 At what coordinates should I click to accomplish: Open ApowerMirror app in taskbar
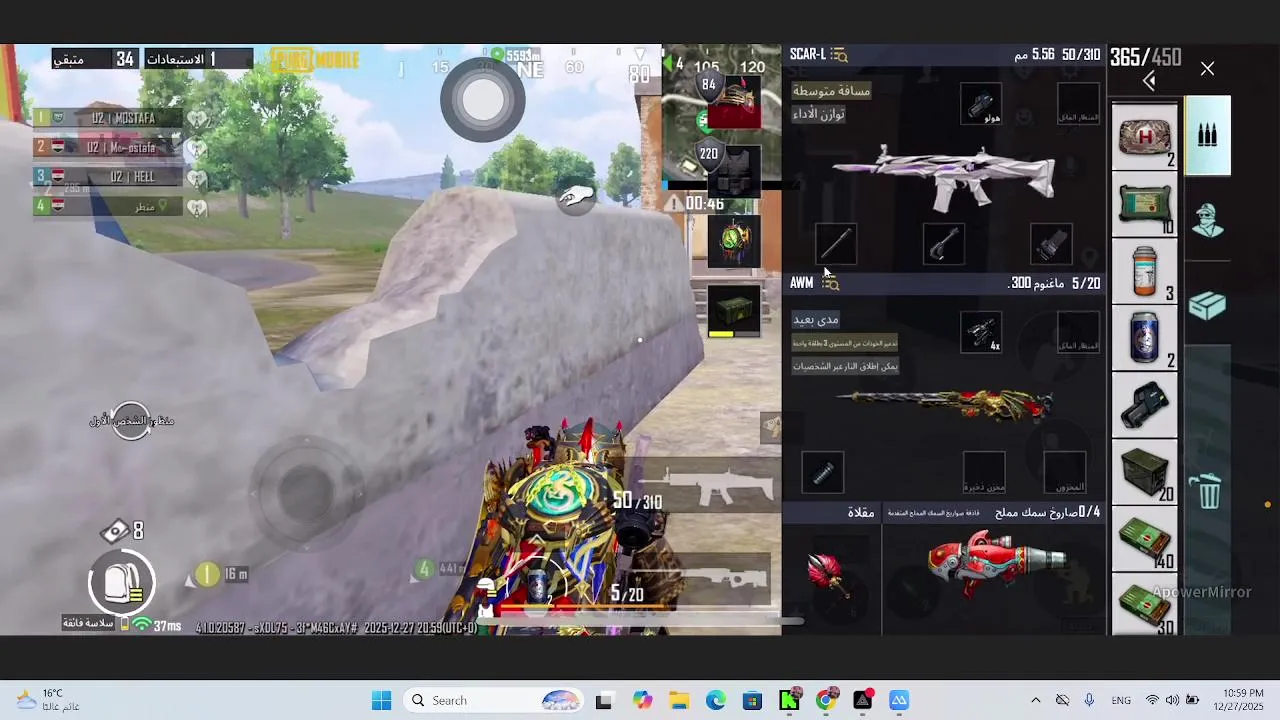[899, 701]
